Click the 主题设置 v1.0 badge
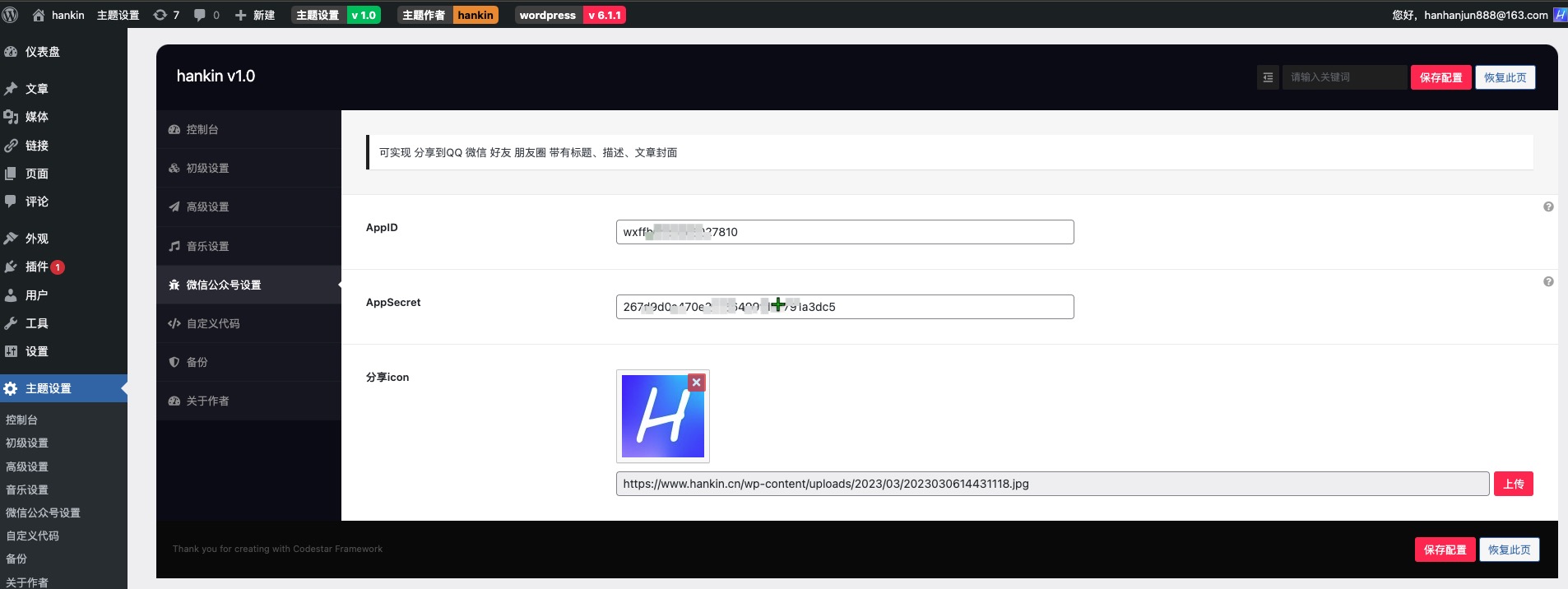This screenshot has width=1568, height=589. 336,15
